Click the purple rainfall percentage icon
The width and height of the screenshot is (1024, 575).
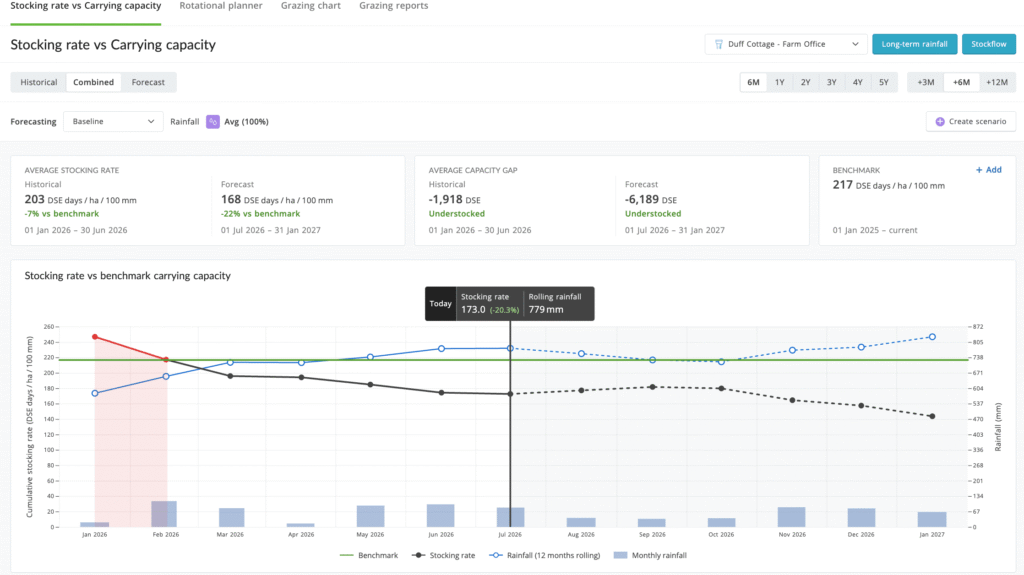pyautogui.click(x=213, y=122)
